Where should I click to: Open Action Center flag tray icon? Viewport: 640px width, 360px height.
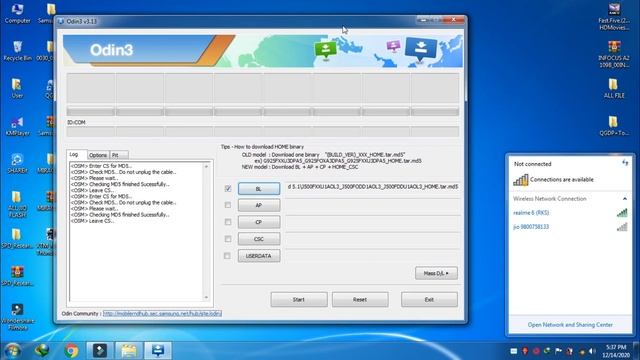(x=558, y=351)
